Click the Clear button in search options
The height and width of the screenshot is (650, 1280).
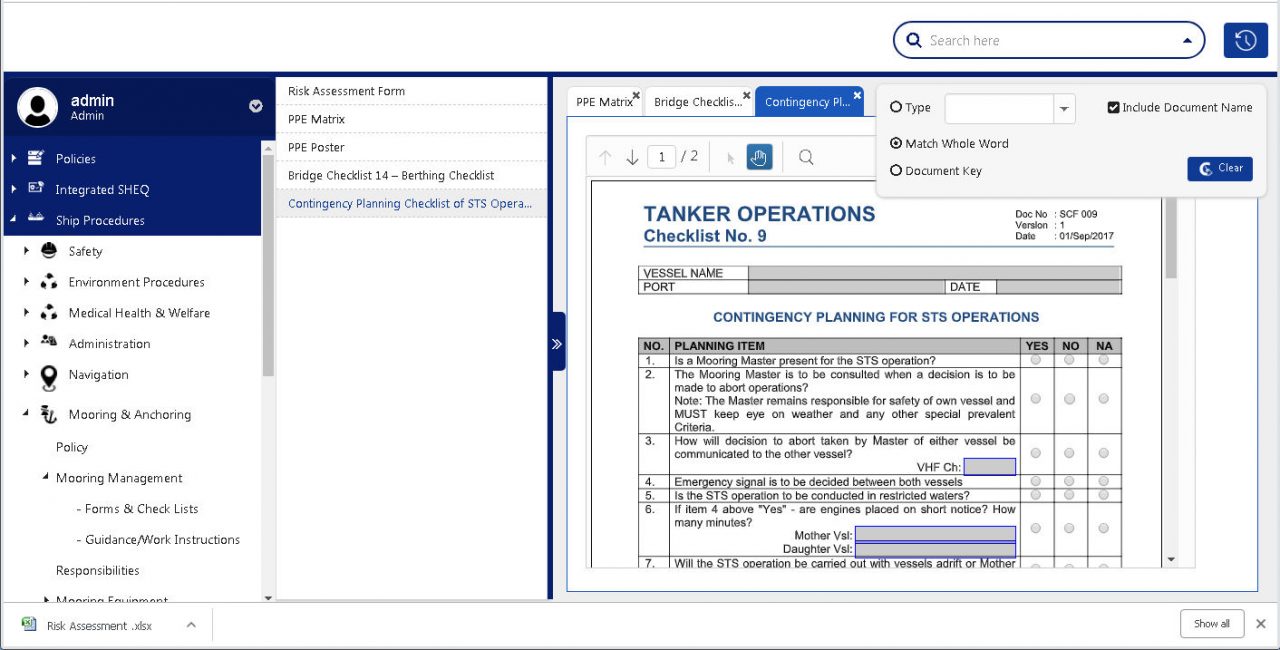coord(1219,169)
